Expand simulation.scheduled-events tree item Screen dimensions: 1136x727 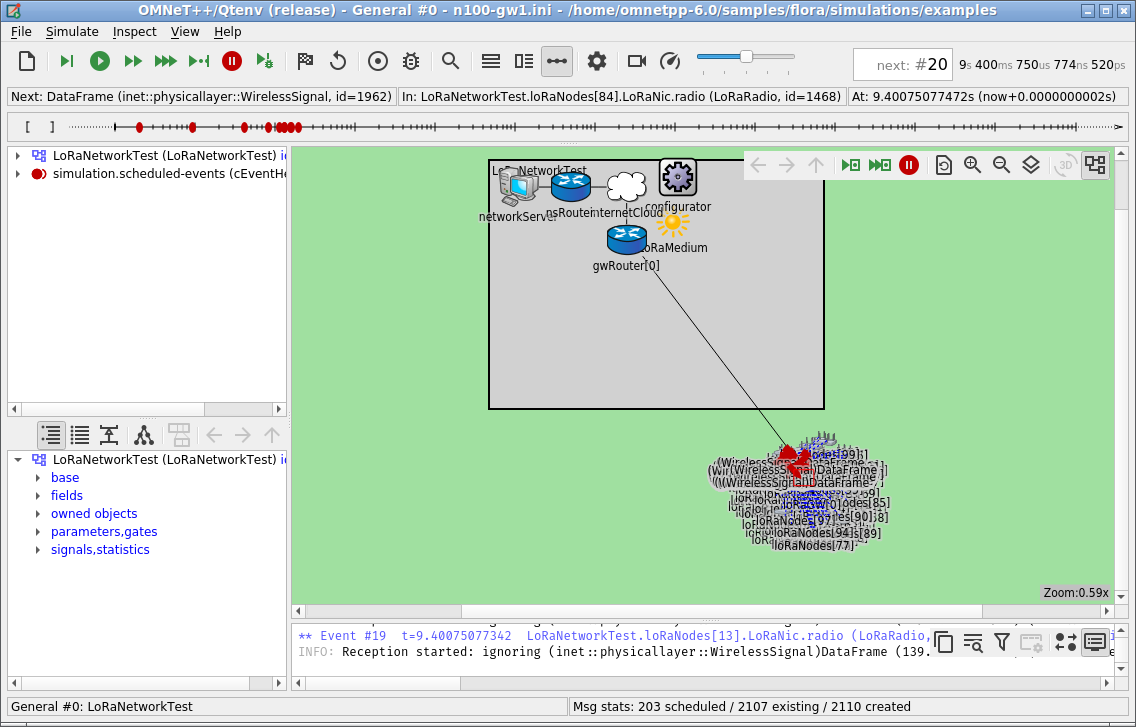coord(17,174)
